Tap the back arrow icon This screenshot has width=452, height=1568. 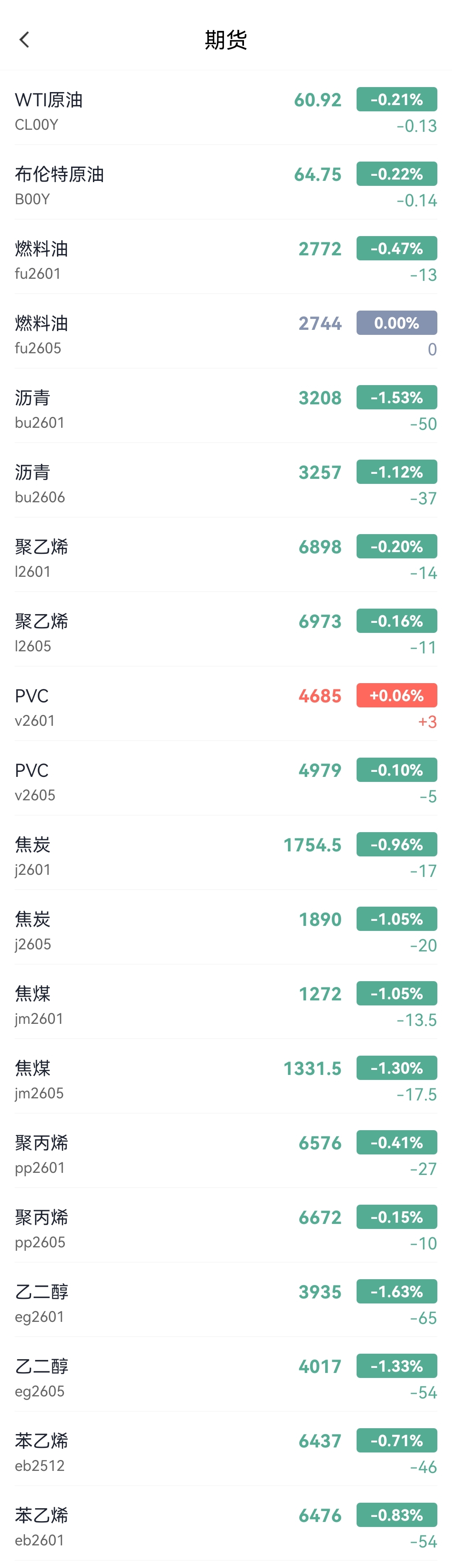coord(24,40)
